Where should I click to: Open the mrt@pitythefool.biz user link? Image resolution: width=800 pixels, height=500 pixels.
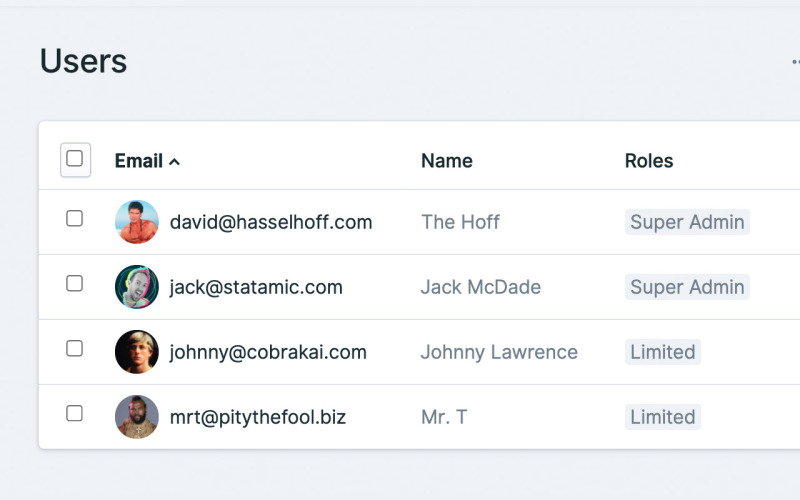coord(258,417)
